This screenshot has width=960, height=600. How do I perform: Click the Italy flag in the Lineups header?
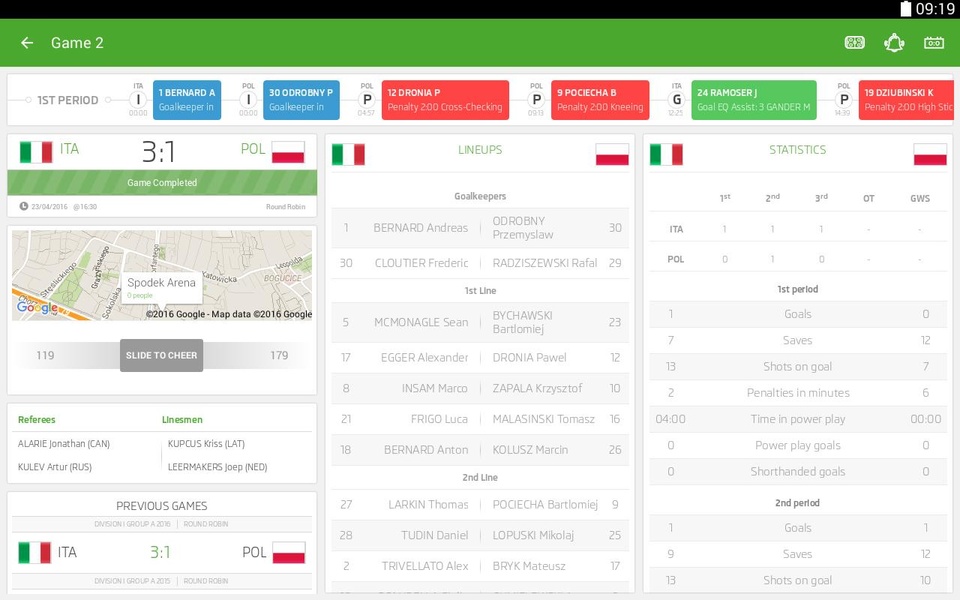pyautogui.click(x=348, y=154)
